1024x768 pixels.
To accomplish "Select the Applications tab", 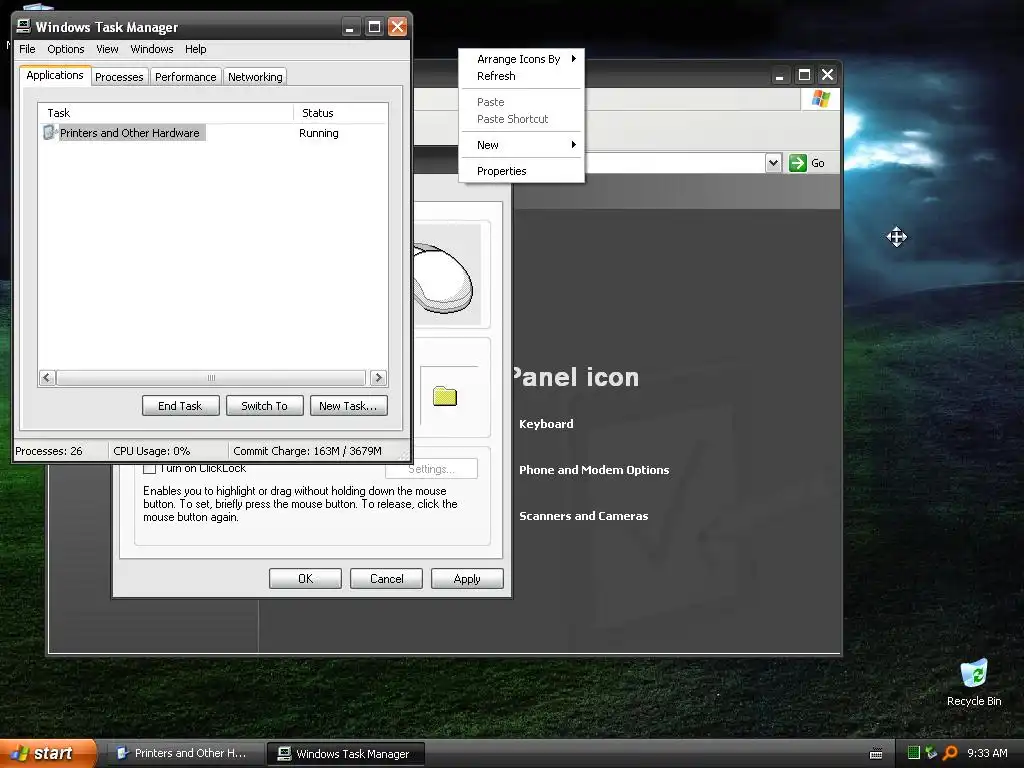I will coord(55,75).
